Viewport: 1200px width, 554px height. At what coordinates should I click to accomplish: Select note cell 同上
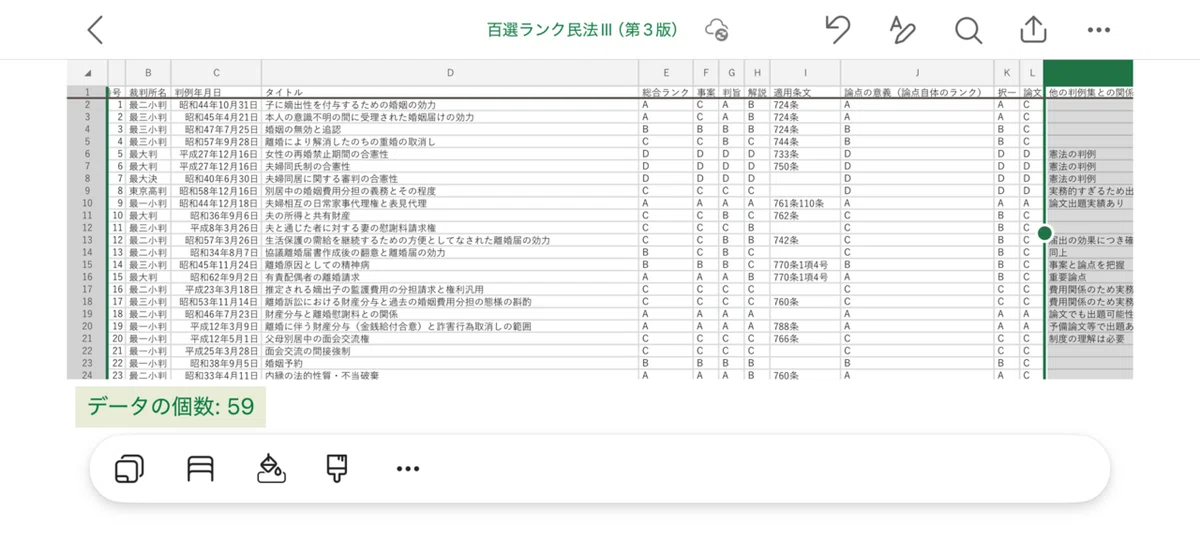pyautogui.click(x=1088, y=253)
